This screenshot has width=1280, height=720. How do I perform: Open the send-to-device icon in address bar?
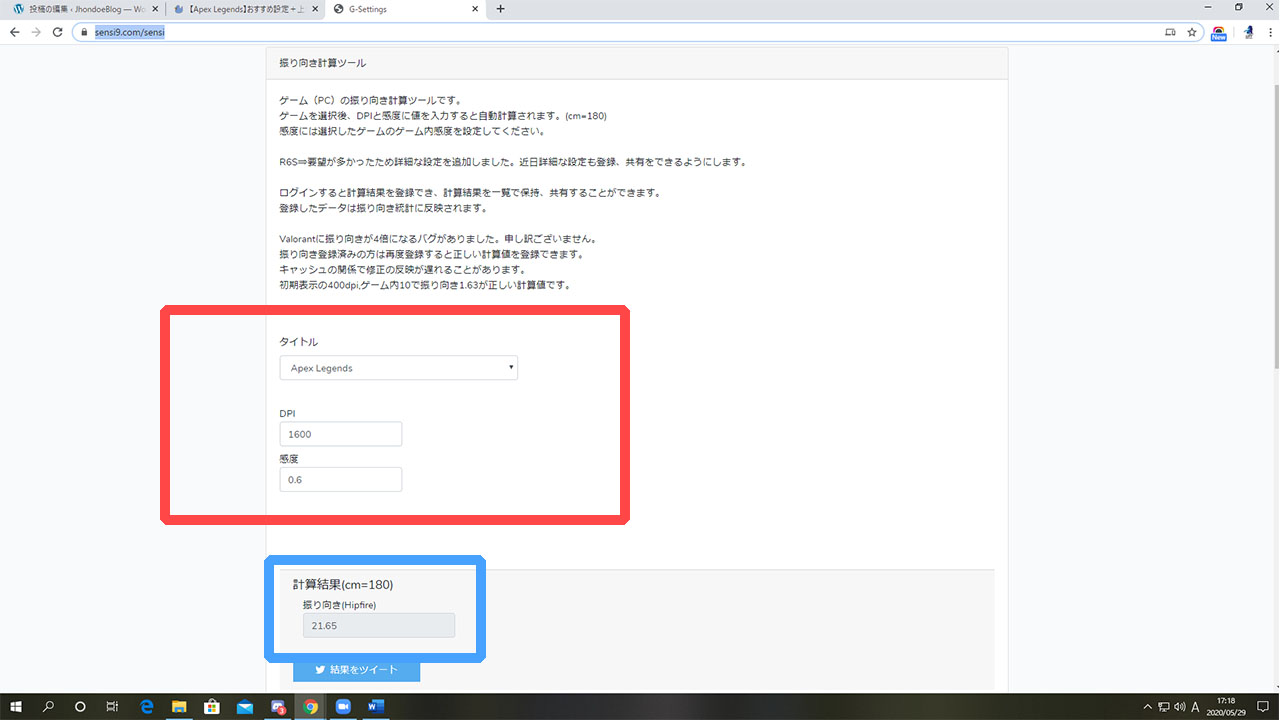click(1170, 32)
